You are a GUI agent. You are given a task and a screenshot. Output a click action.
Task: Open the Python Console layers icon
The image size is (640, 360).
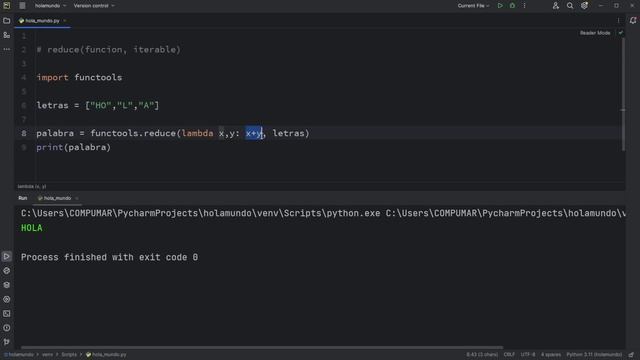pos(7,285)
